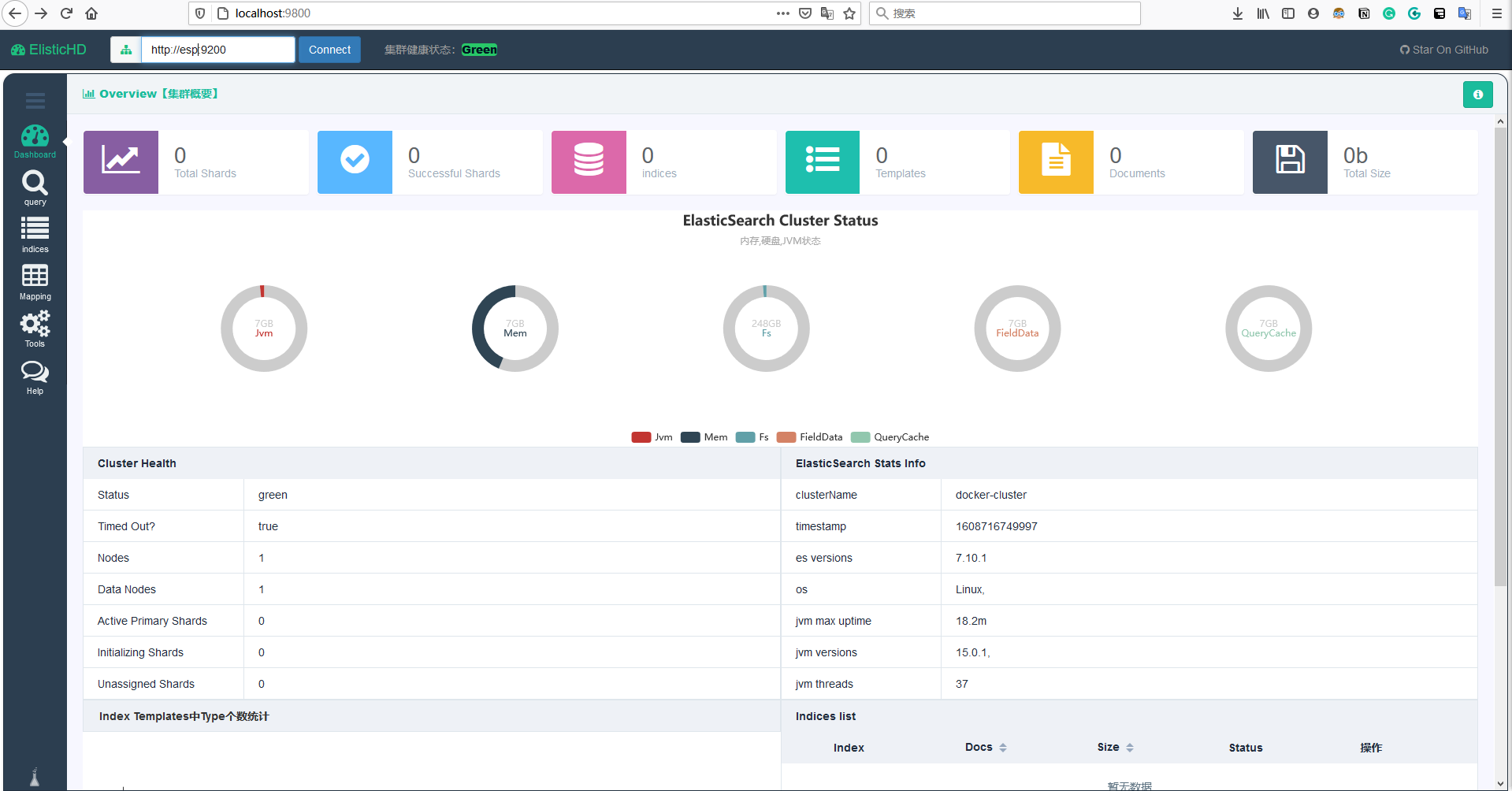Open browser application menu

[x=1497, y=13]
